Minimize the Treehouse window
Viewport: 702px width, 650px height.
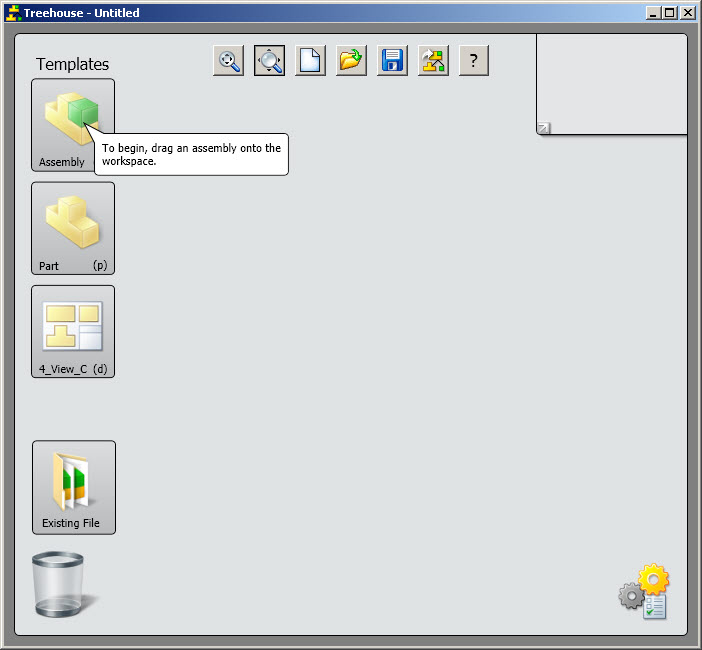point(653,13)
